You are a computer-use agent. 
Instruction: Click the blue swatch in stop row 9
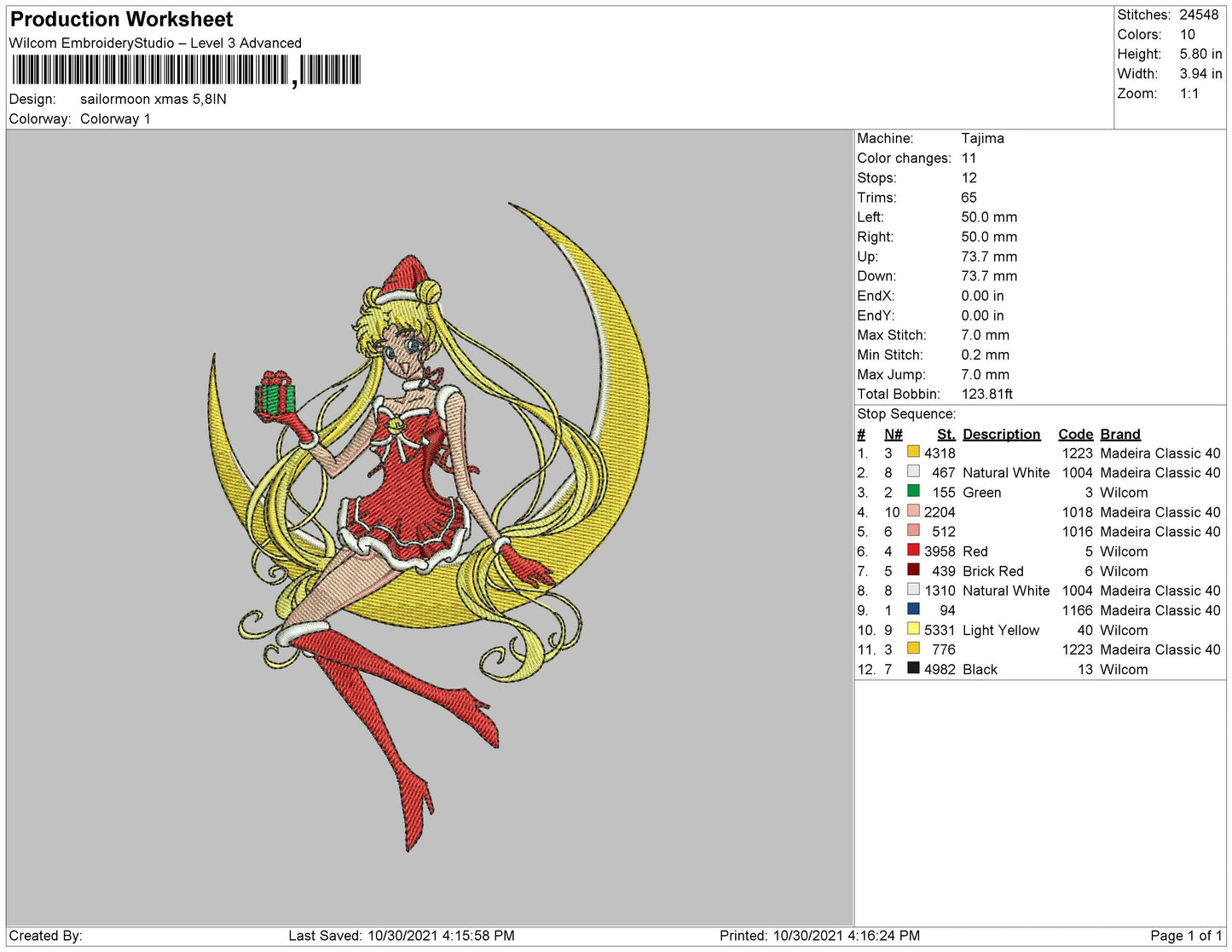(913, 609)
